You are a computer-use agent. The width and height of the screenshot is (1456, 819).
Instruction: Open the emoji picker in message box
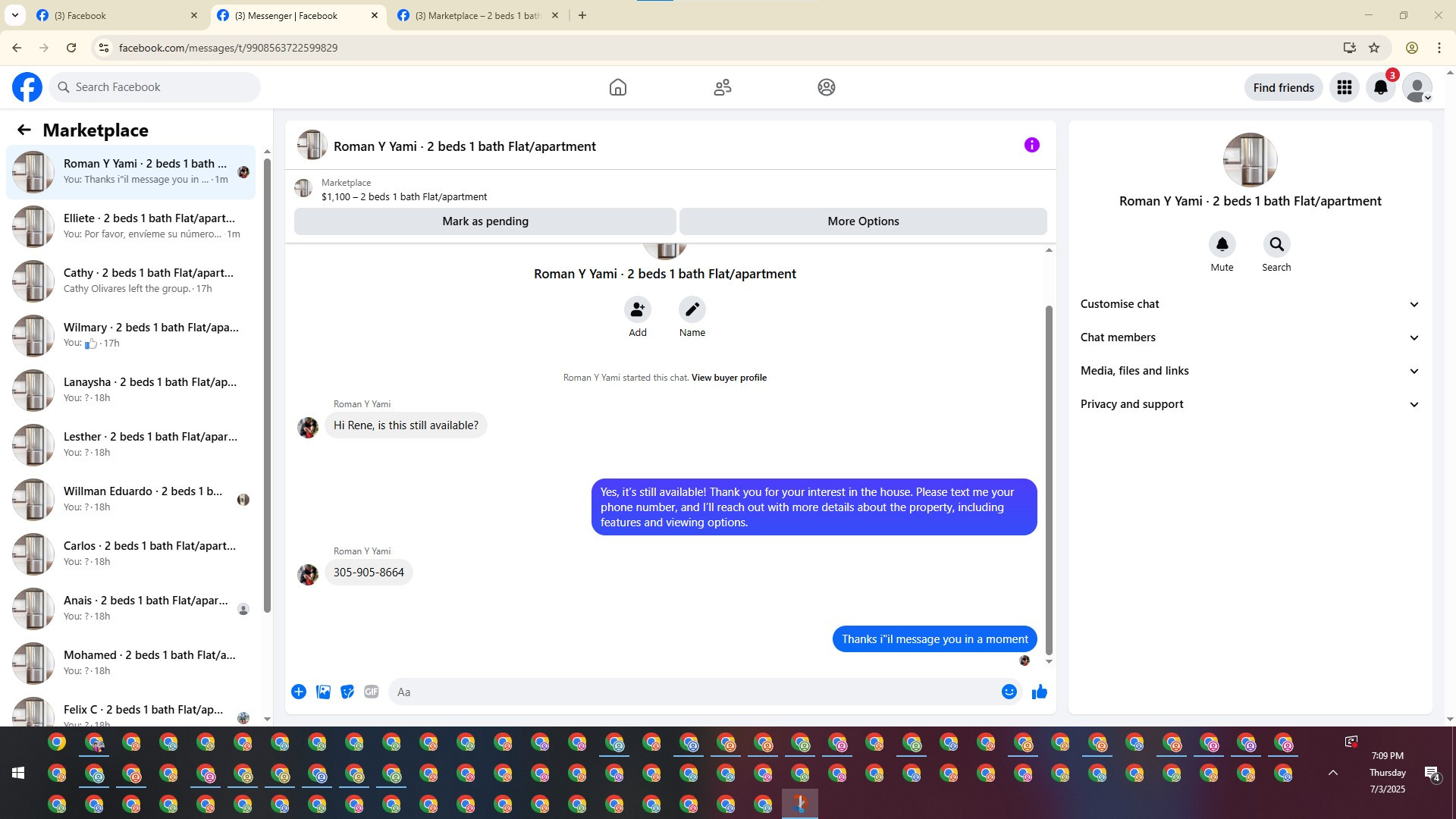[x=1009, y=692]
